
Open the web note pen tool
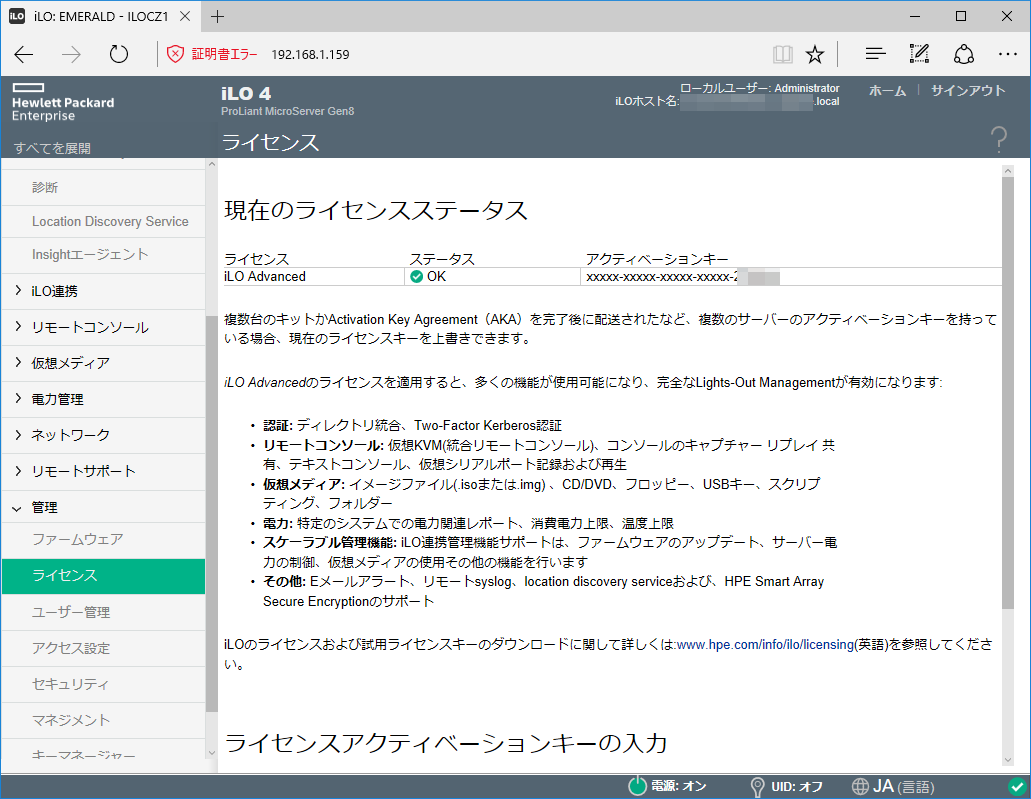coord(919,54)
